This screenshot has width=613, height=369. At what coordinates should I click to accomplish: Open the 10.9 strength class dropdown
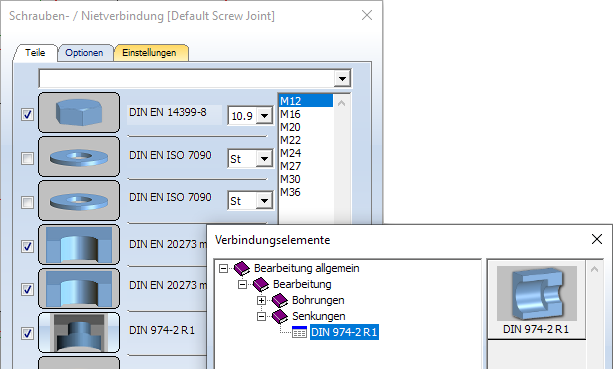265,116
